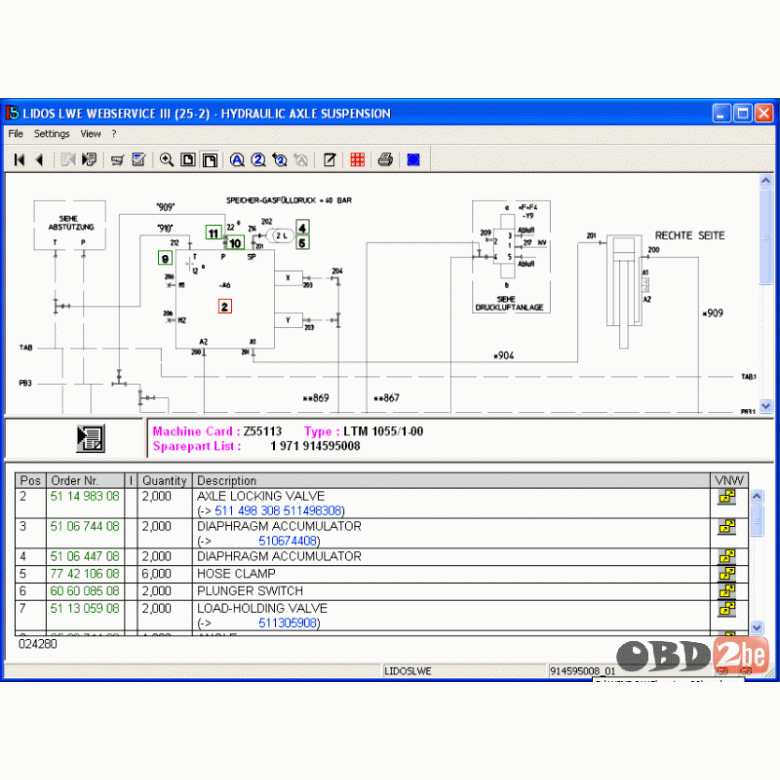Open the View menu
This screenshot has height=780, width=780.
[91, 134]
